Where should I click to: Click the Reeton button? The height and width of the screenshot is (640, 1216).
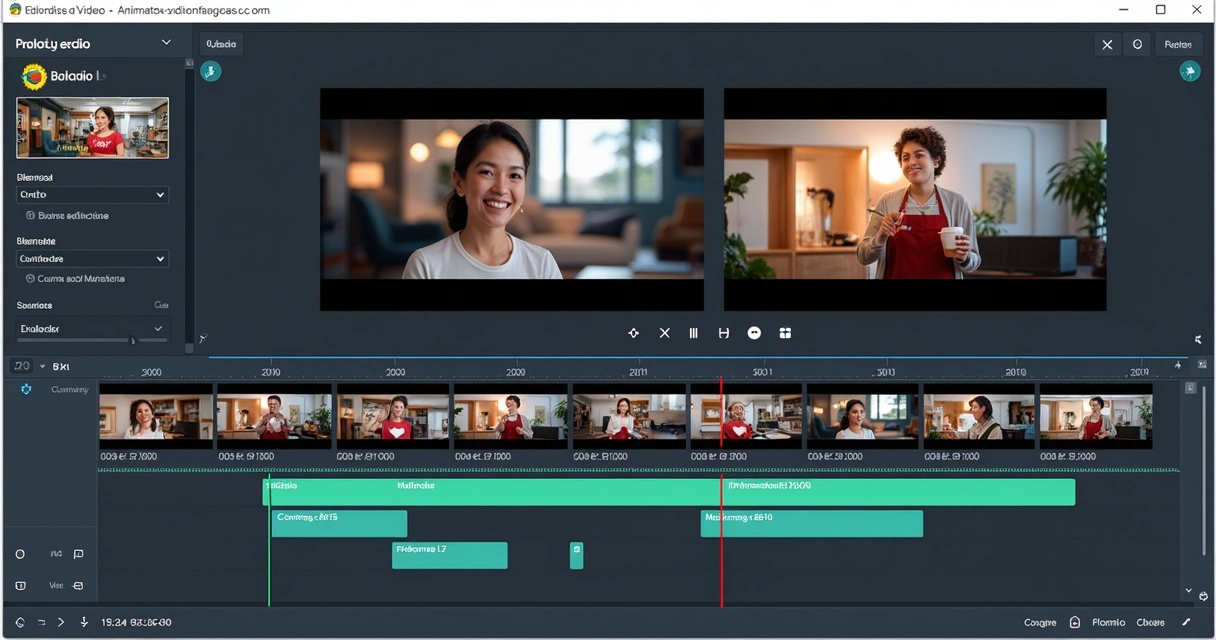[1178, 45]
